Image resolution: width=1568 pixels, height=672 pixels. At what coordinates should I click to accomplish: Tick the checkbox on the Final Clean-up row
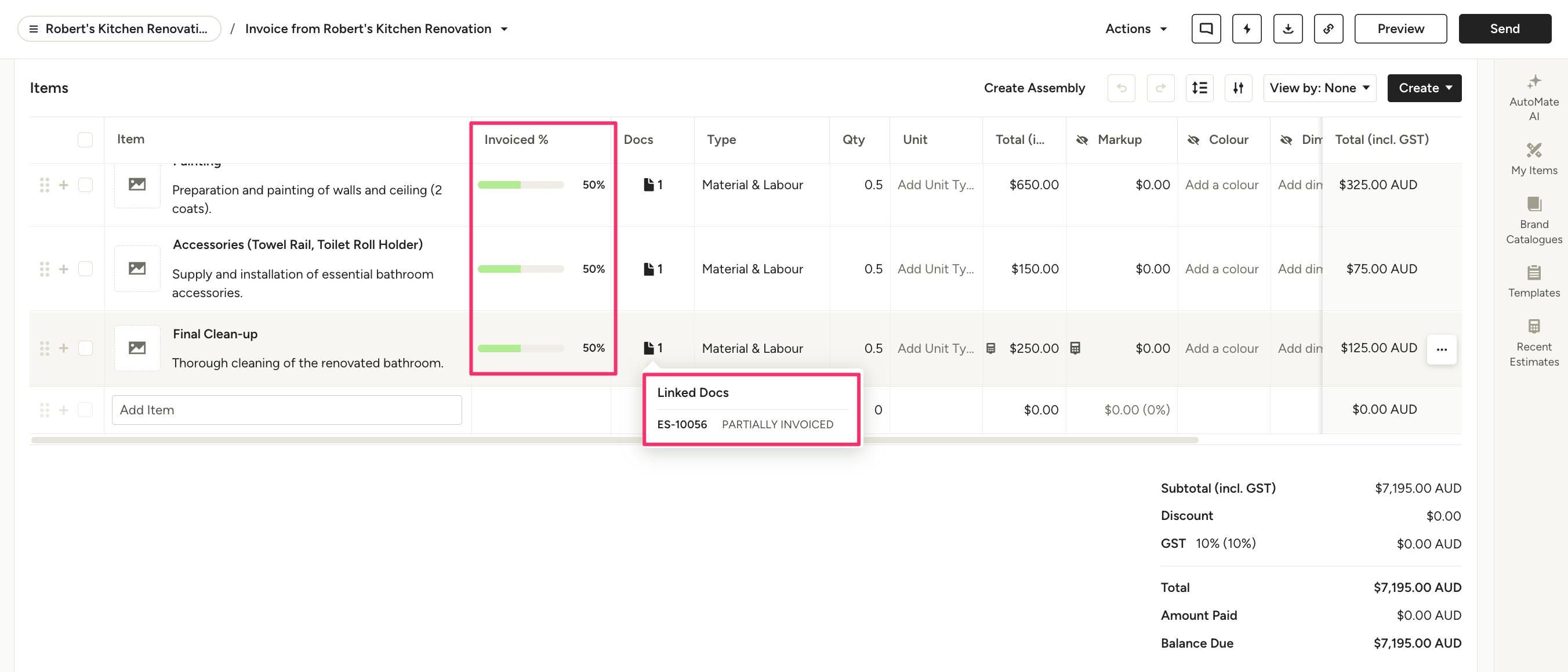coord(85,348)
